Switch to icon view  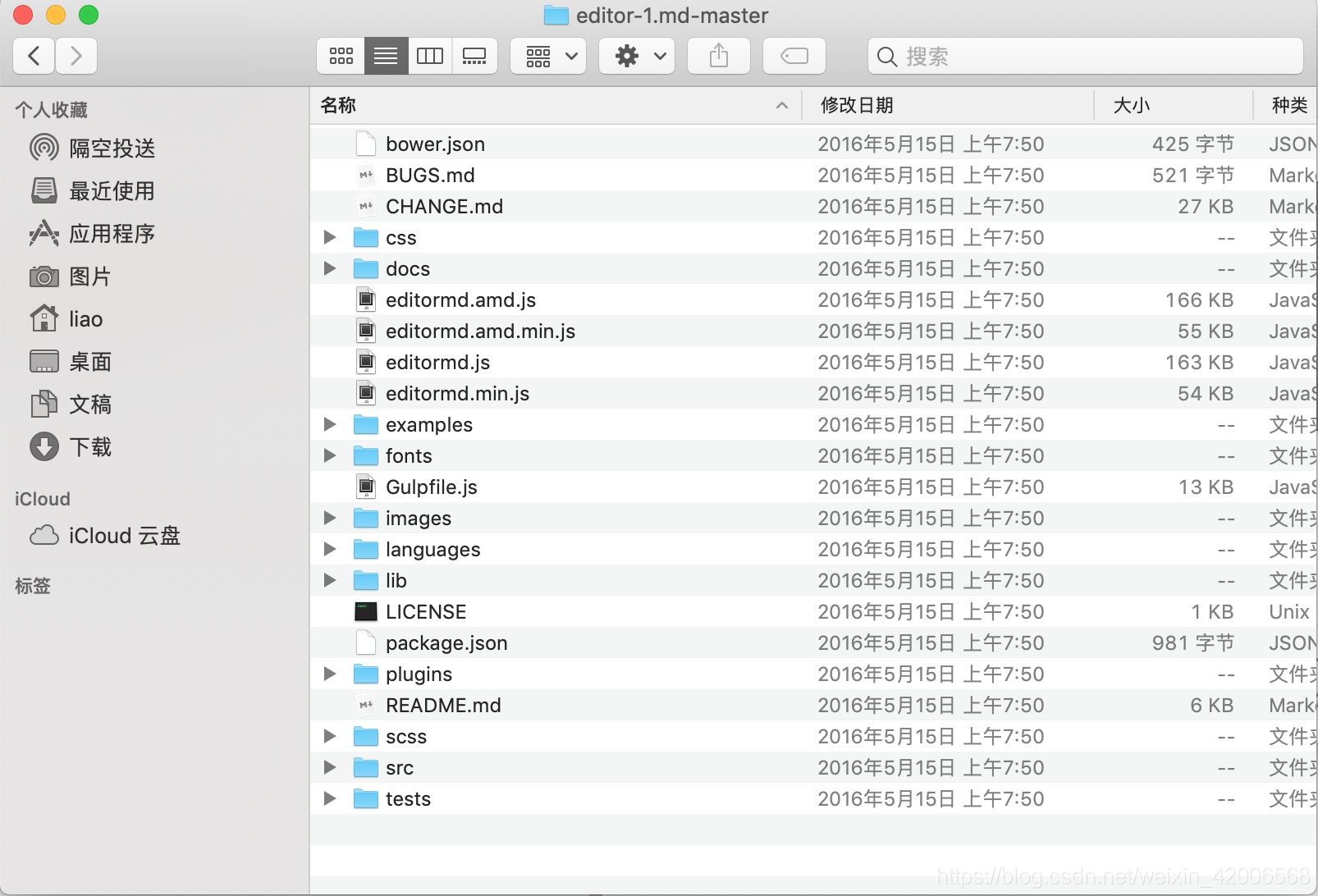click(341, 56)
